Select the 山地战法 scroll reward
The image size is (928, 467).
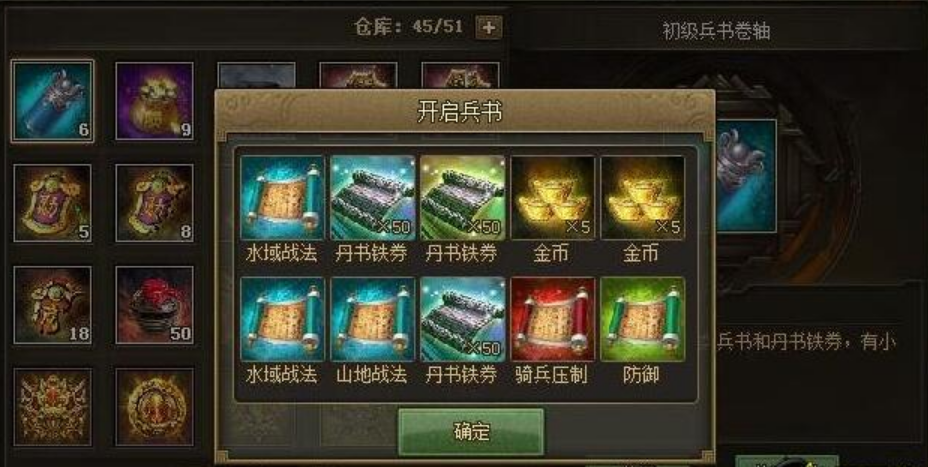pos(372,319)
